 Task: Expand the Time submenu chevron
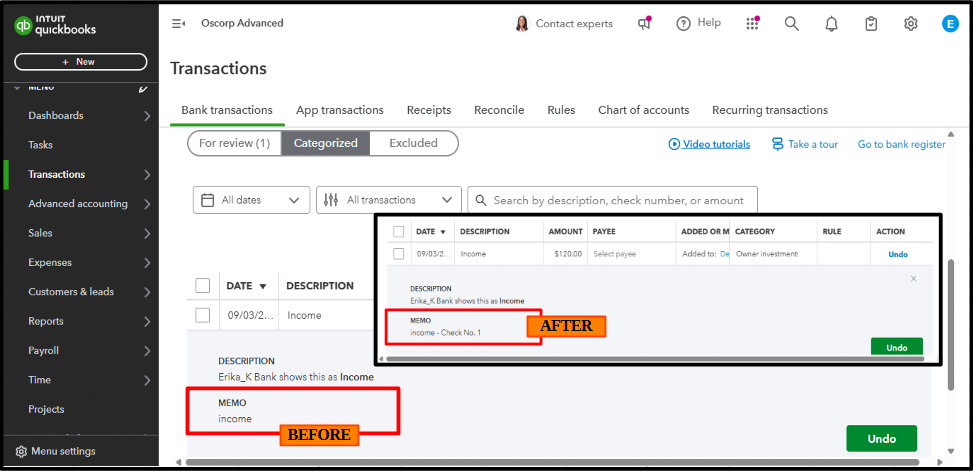click(147, 380)
